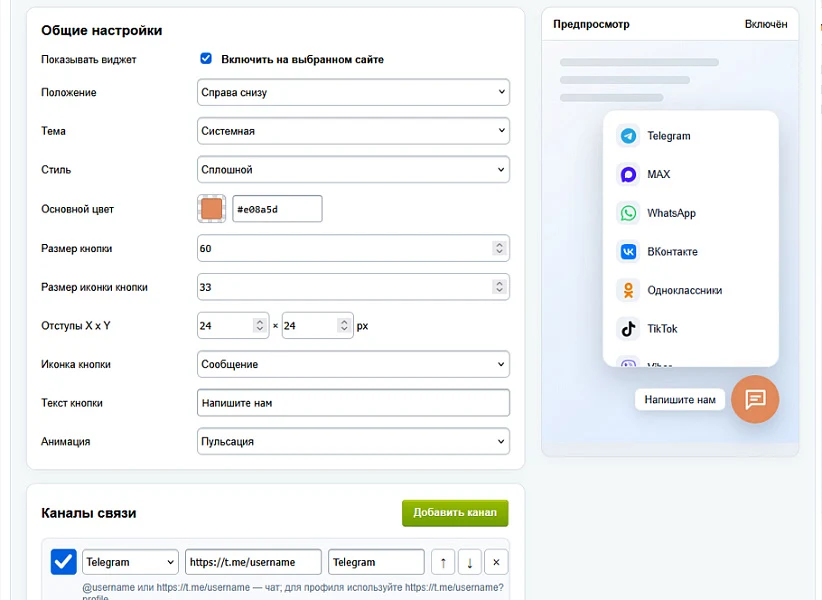Click the VKontakte icon in preview
The width and height of the screenshot is (822, 600).
[628, 252]
